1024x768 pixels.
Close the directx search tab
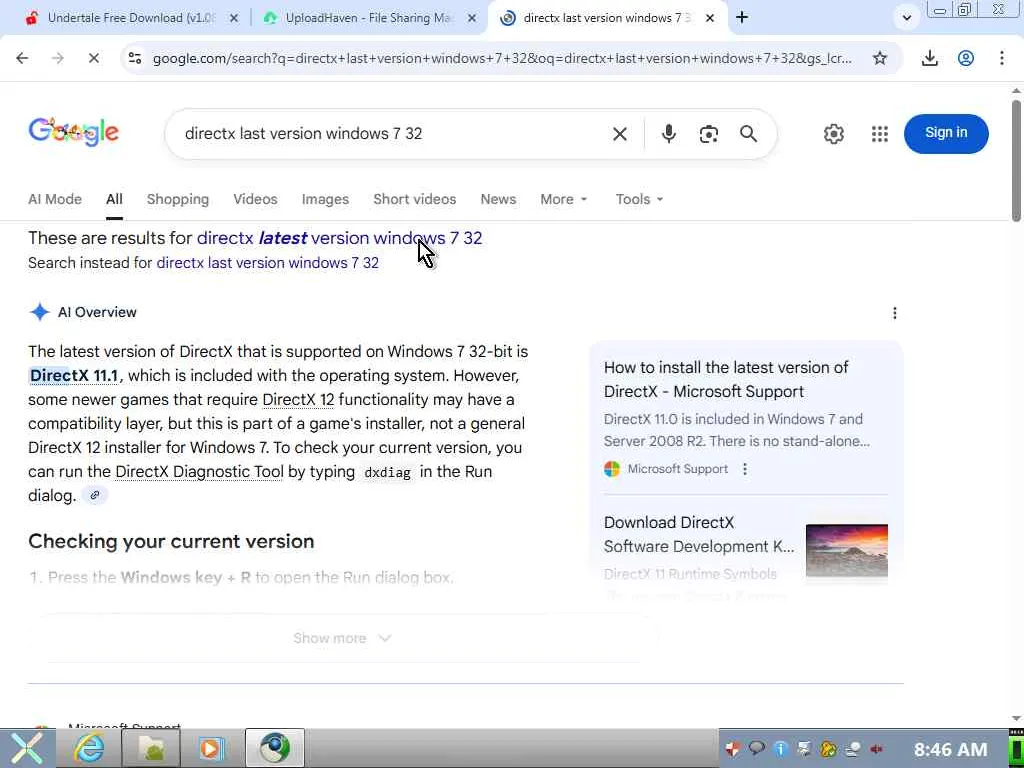pyautogui.click(x=710, y=18)
